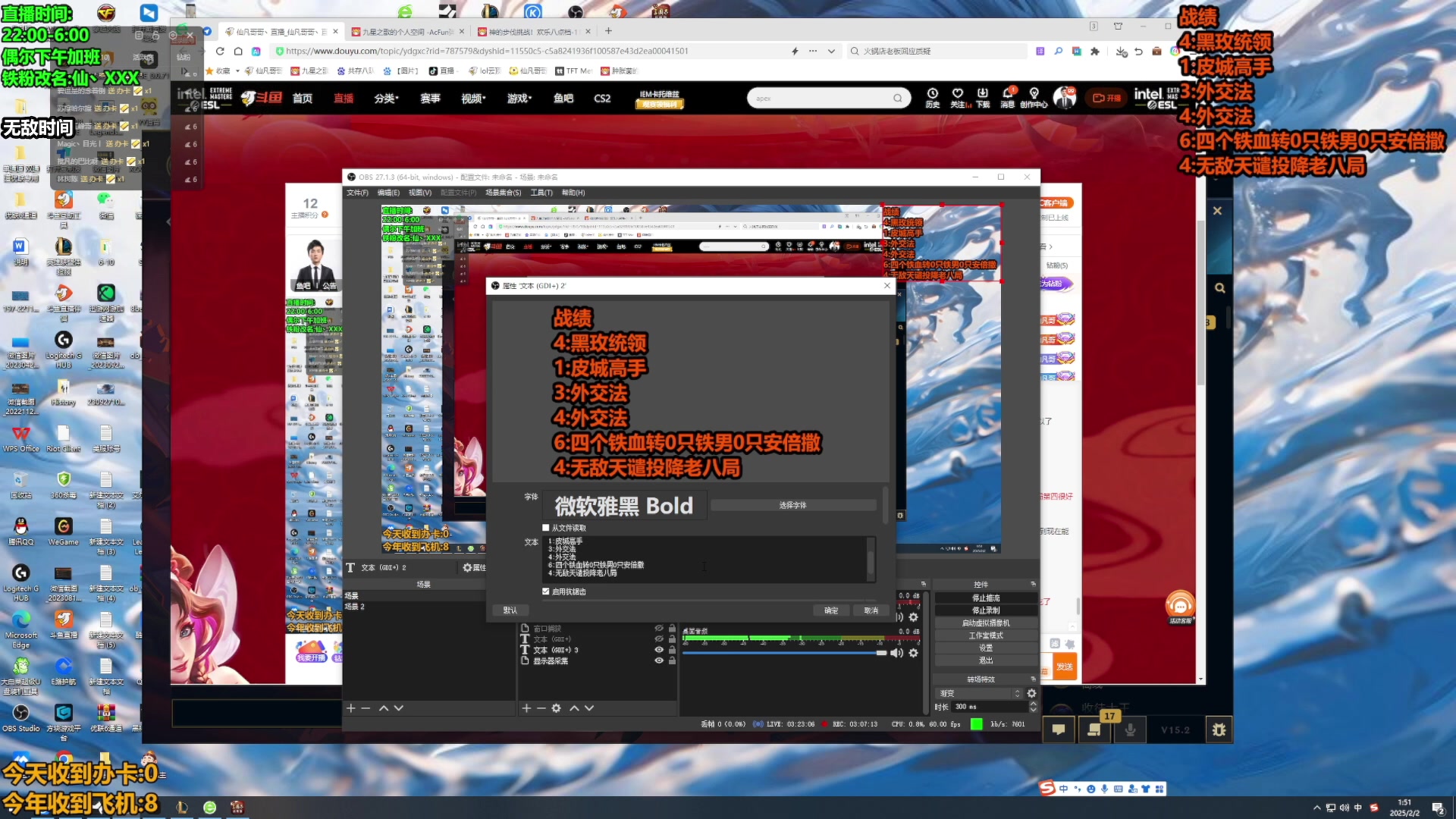Click the browser refresh icon

coord(220,51)
